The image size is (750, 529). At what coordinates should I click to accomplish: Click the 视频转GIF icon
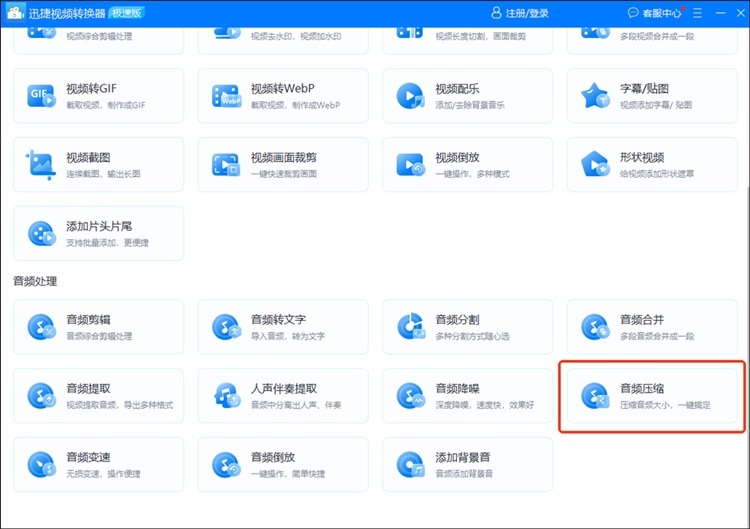[x=41, y=96]
